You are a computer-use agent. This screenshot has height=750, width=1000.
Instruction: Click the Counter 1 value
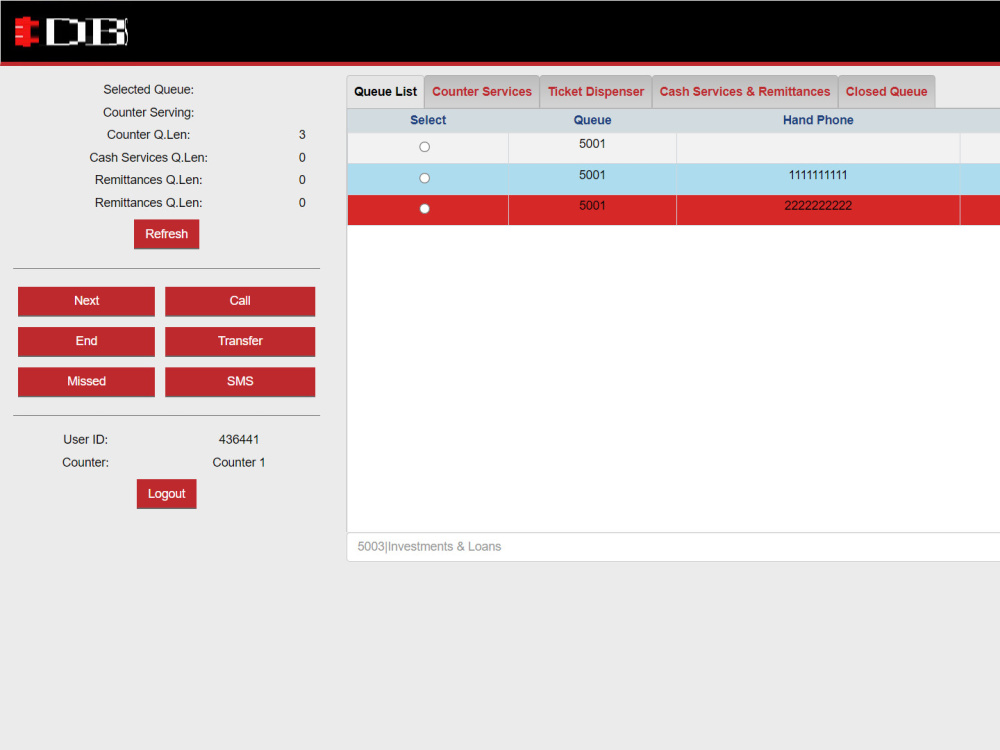239,462
